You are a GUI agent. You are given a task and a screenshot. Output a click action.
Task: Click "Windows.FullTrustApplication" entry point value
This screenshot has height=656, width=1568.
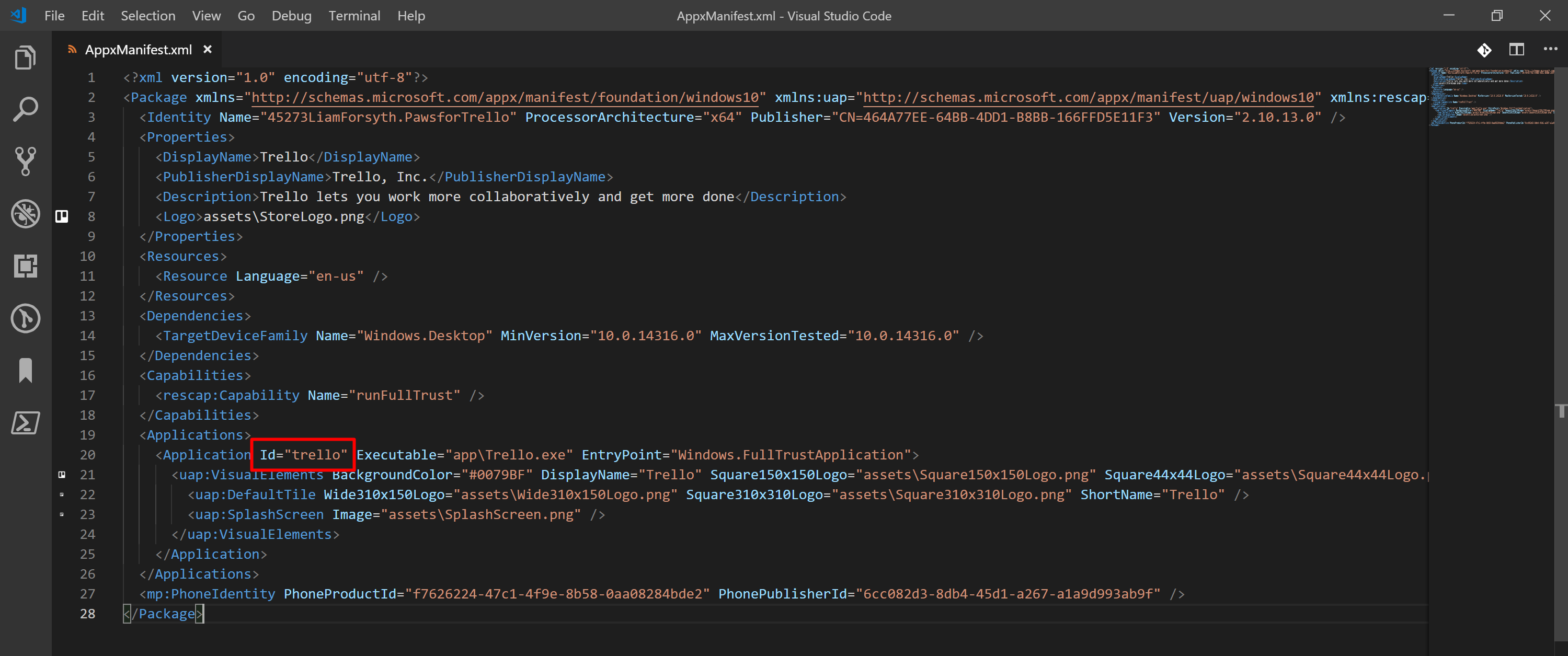click(x=791, y=455)
